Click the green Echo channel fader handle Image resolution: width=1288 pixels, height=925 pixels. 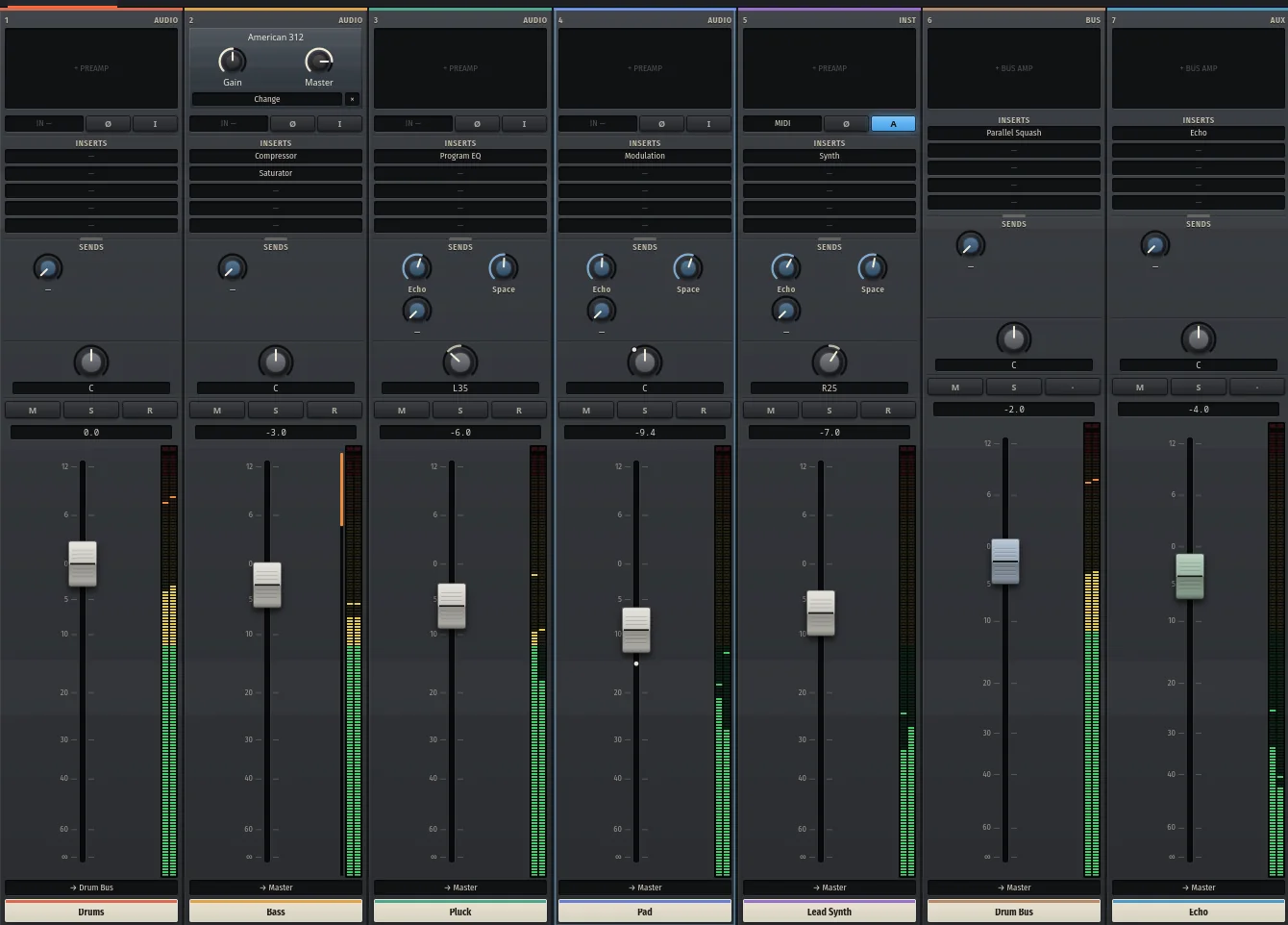1190,576
